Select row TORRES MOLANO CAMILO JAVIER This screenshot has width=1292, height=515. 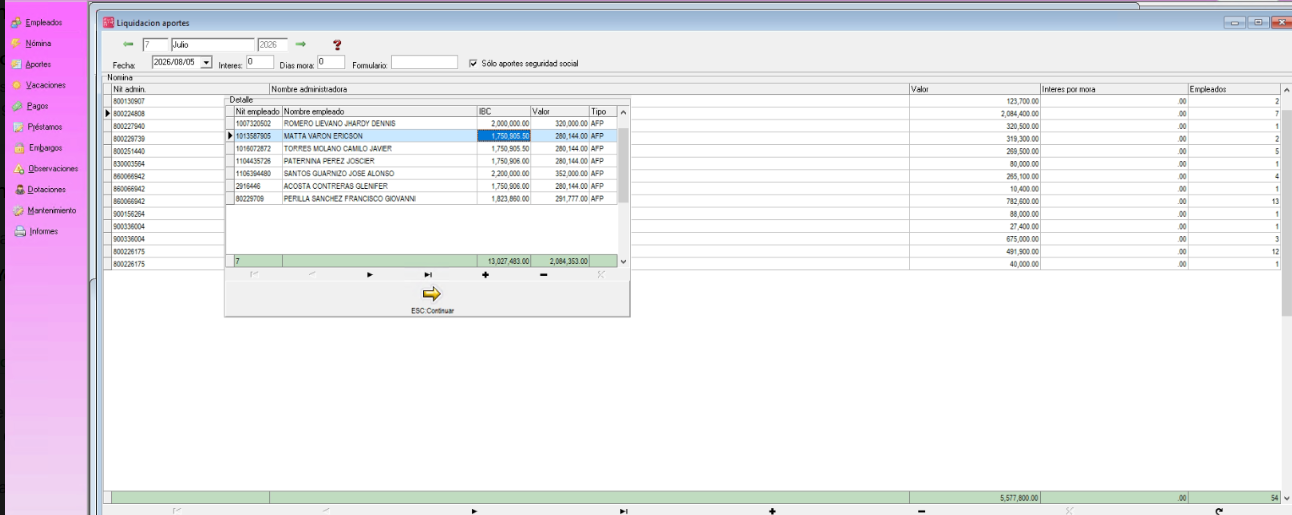tap(422, 148)
